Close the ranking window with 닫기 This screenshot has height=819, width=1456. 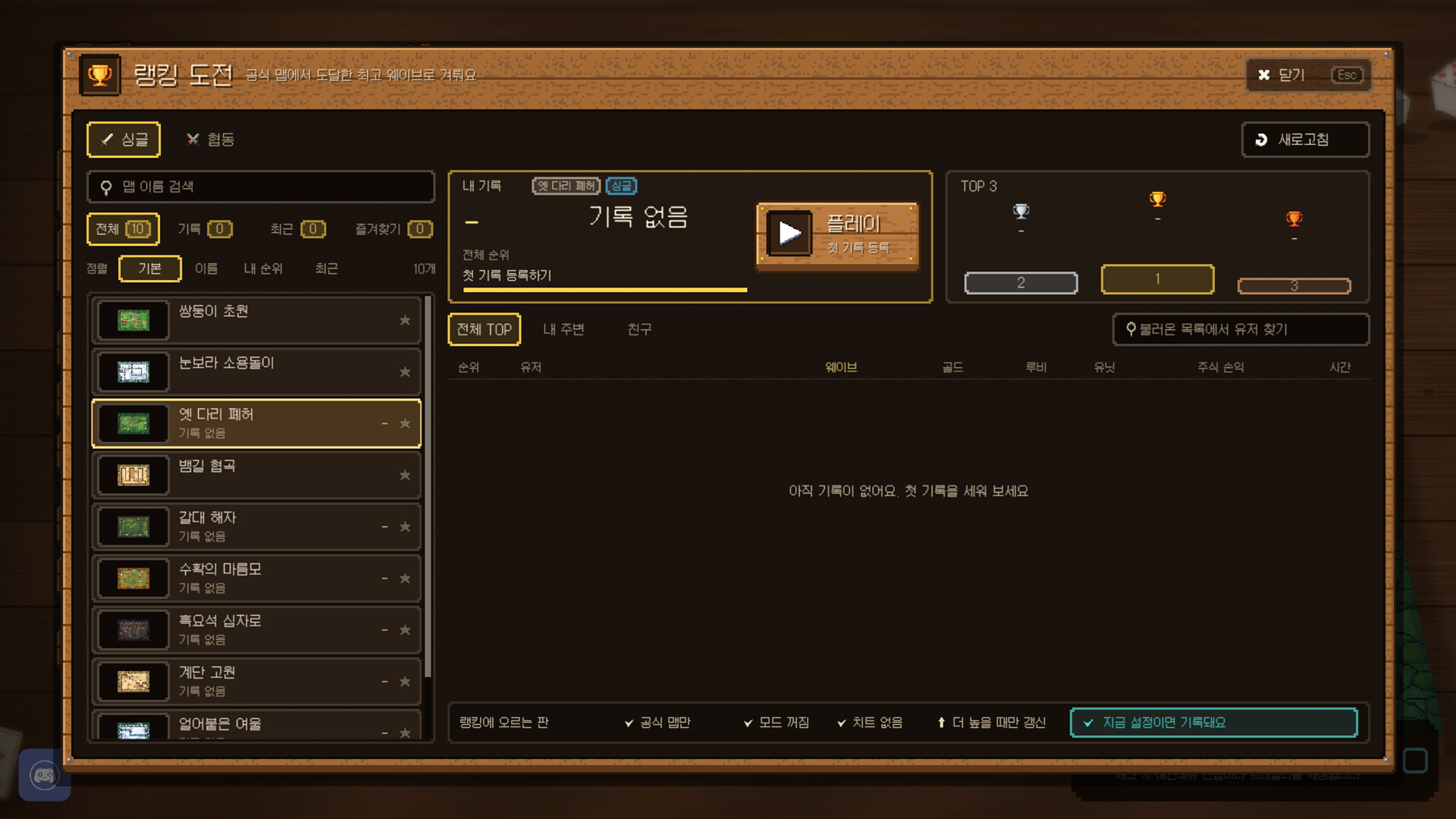[1308, 75]
